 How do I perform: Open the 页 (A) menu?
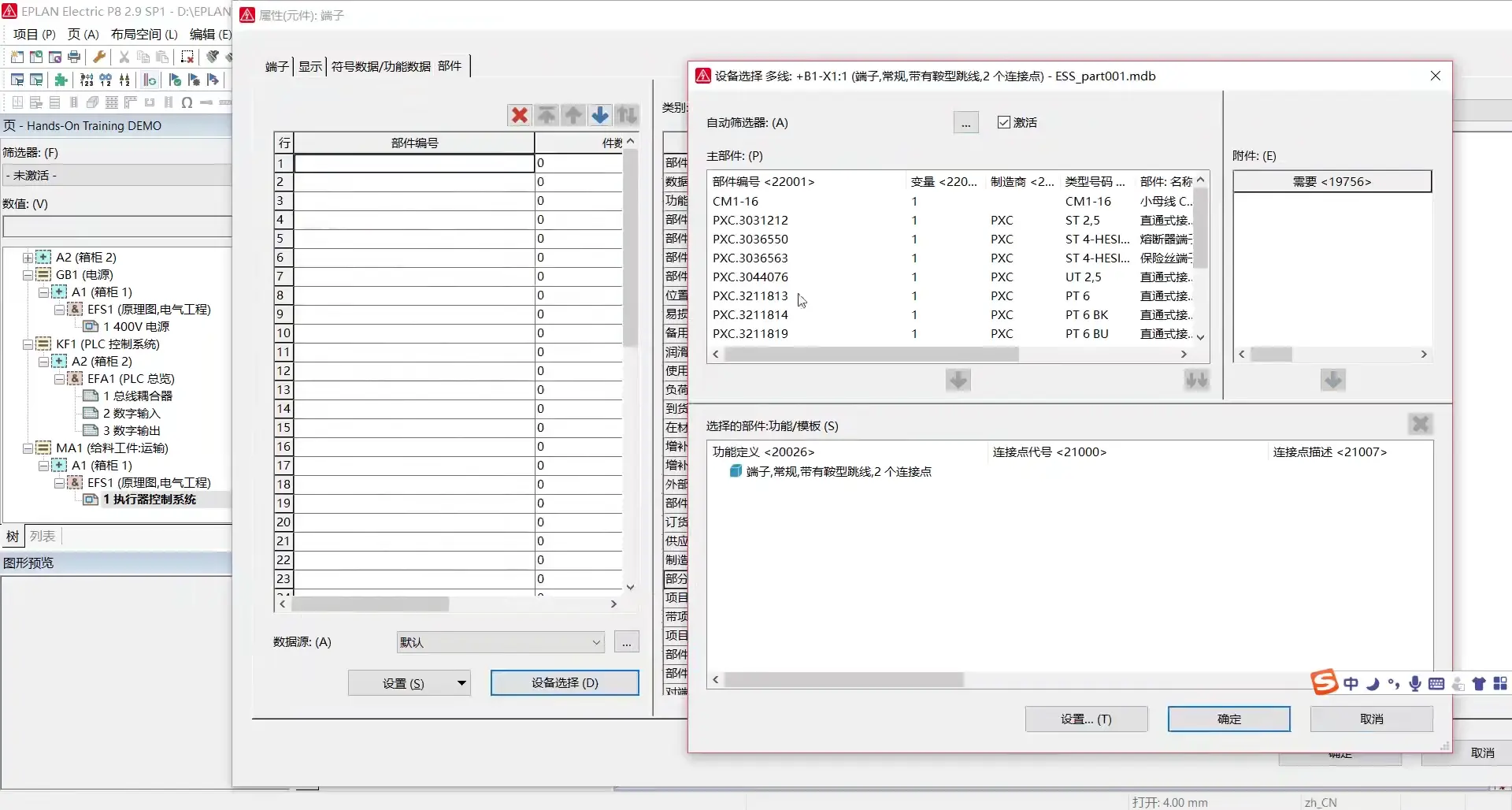(x=83, y=34)
